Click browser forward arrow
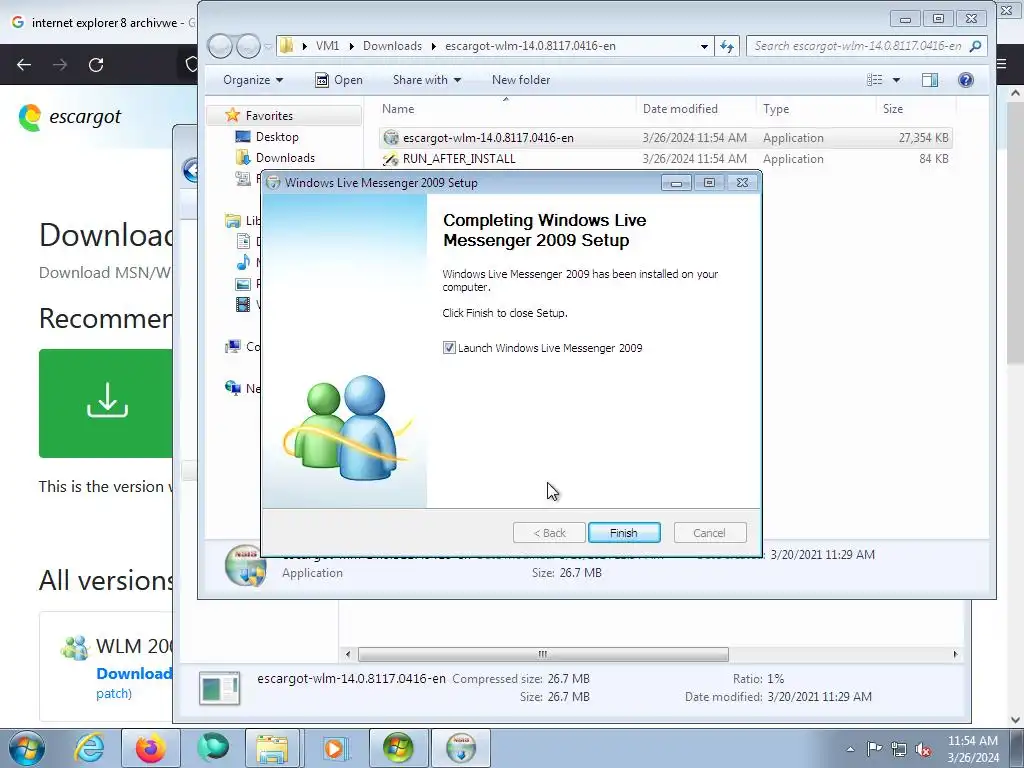Screen dimensions: 1024x768 [60, 65]
